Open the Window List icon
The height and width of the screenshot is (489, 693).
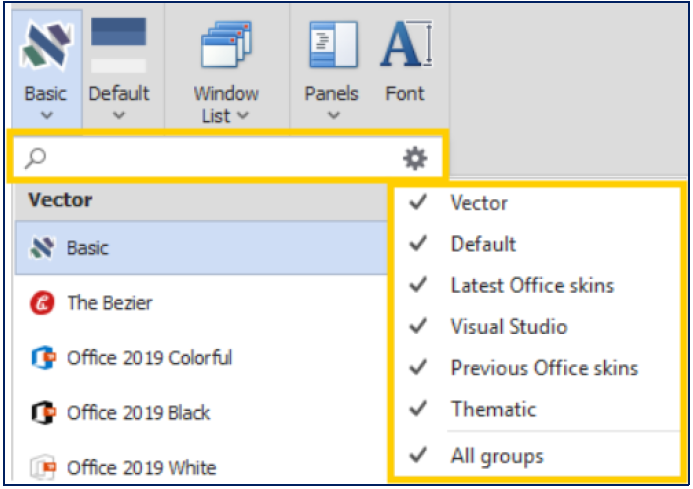[226, 44]
